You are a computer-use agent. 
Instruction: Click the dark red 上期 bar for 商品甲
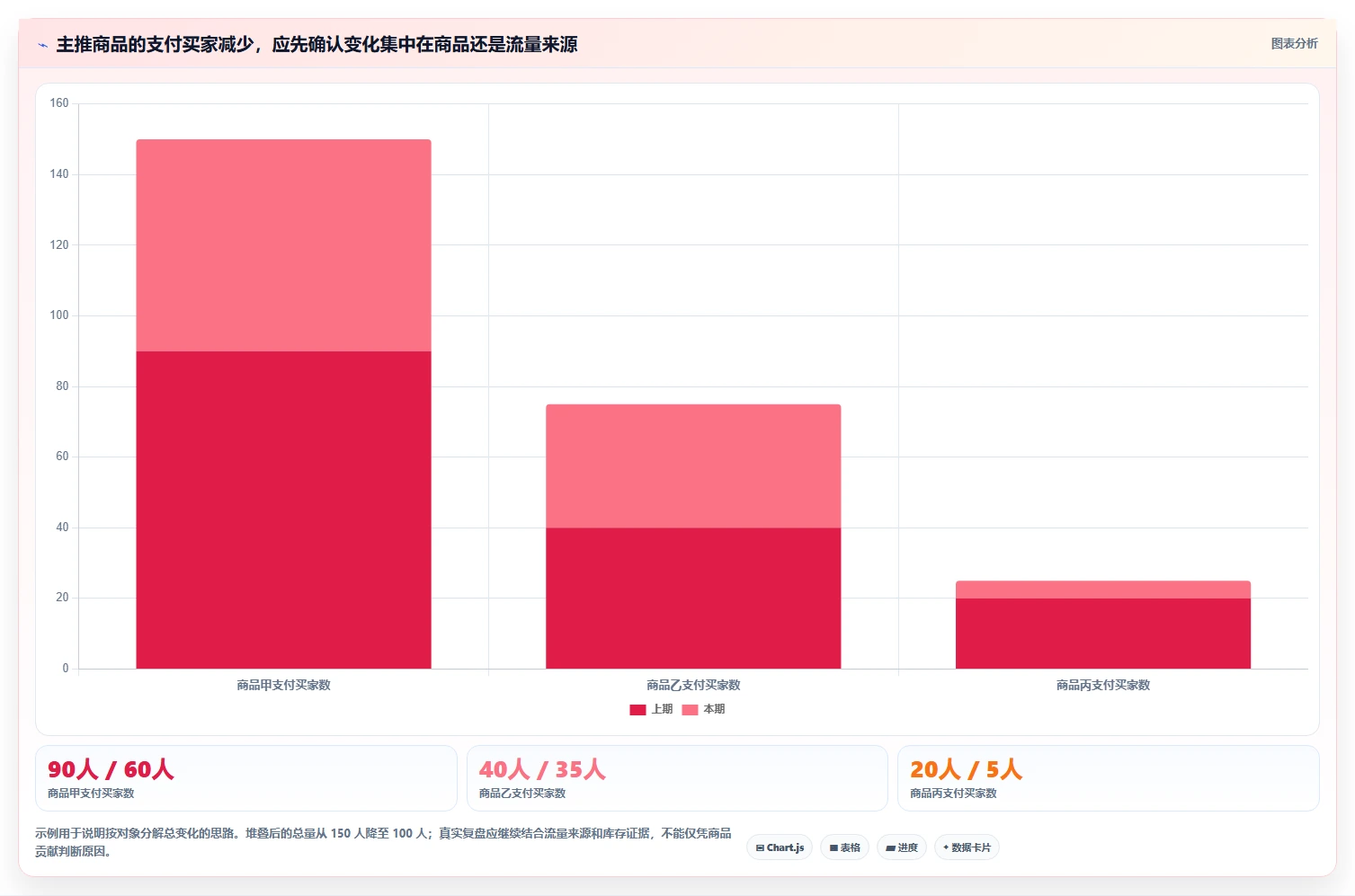pyautogui.click(x=283, y=510)
